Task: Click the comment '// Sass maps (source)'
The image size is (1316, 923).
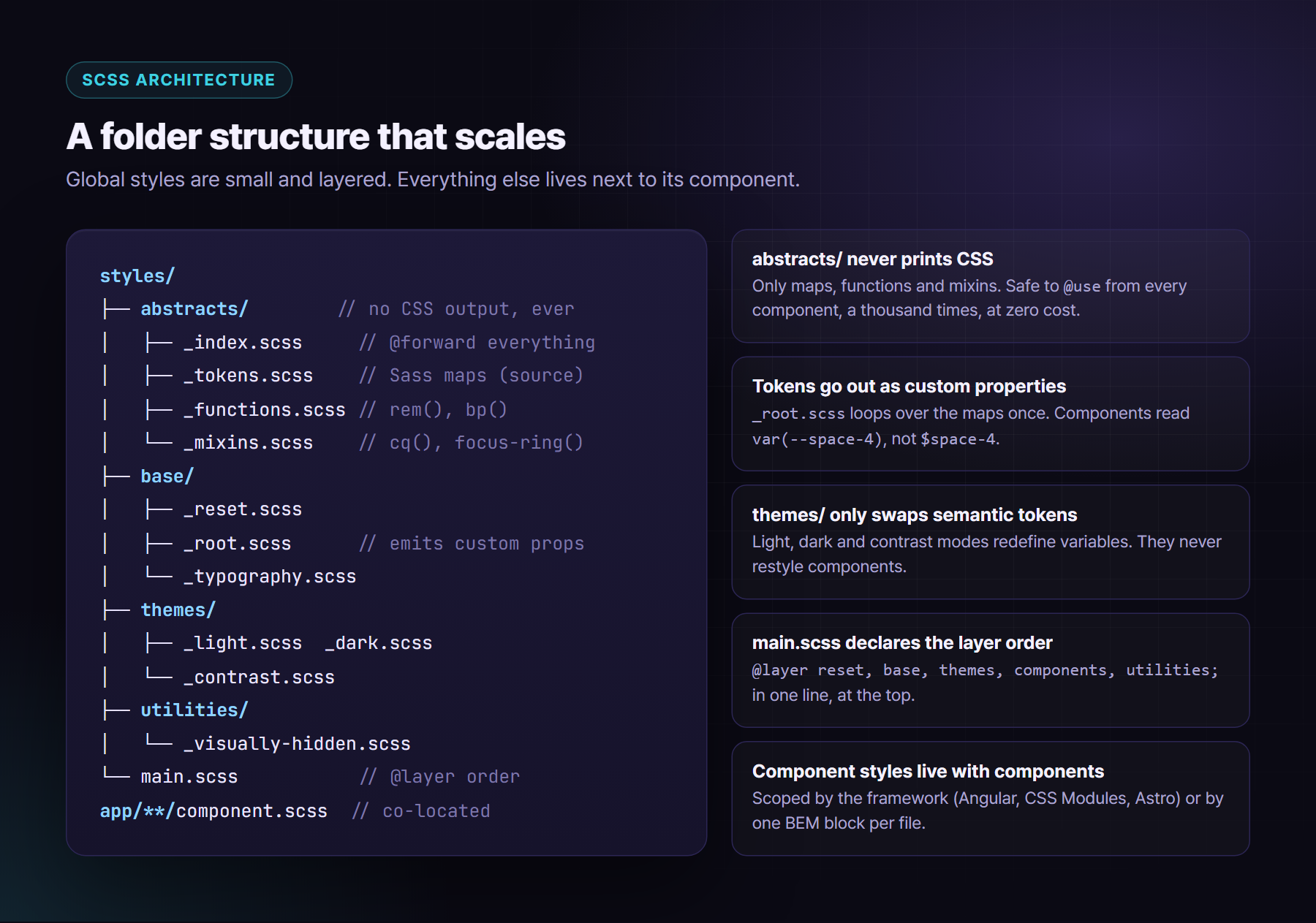Action: 472,376
